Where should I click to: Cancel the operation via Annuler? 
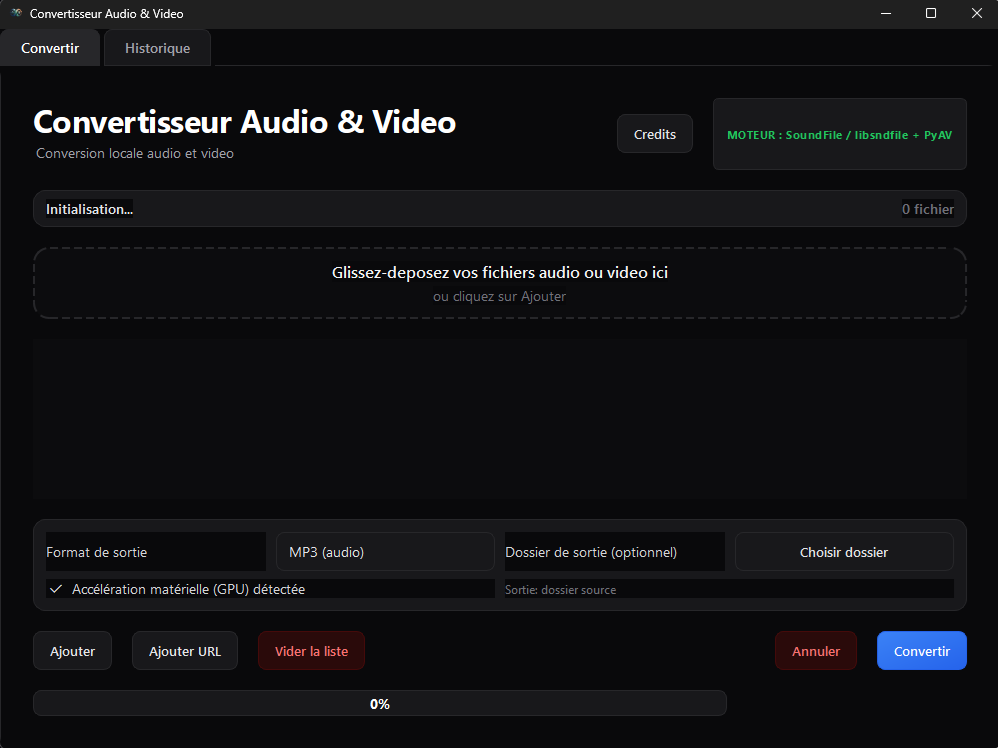coord(816,650)
